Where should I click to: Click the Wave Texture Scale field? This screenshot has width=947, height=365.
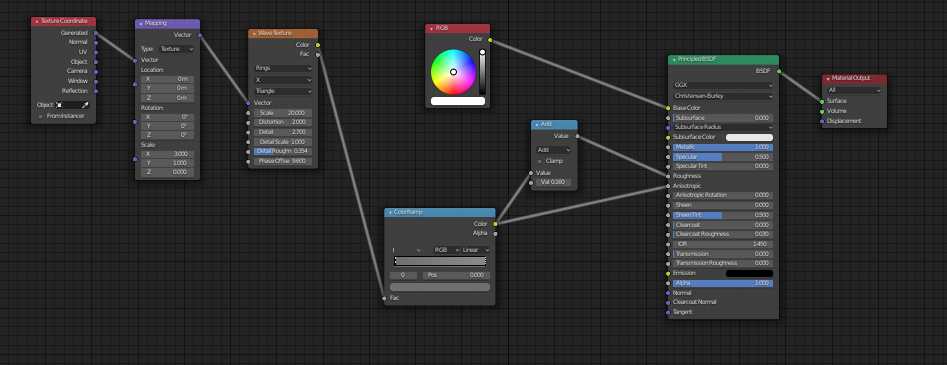click(x=283, y=113)
